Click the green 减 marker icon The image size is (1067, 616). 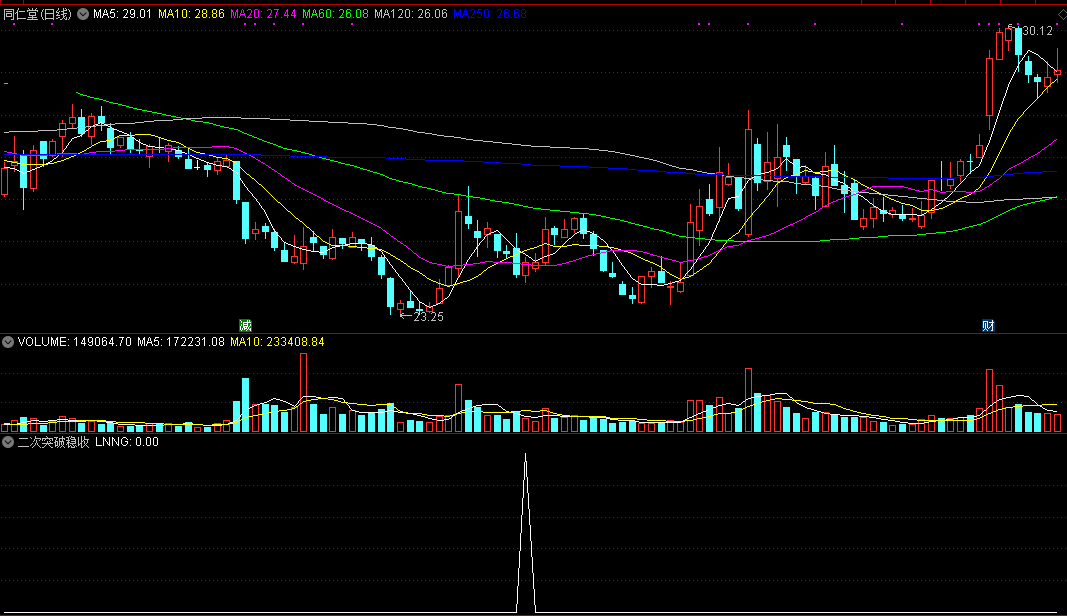[245, 325]
